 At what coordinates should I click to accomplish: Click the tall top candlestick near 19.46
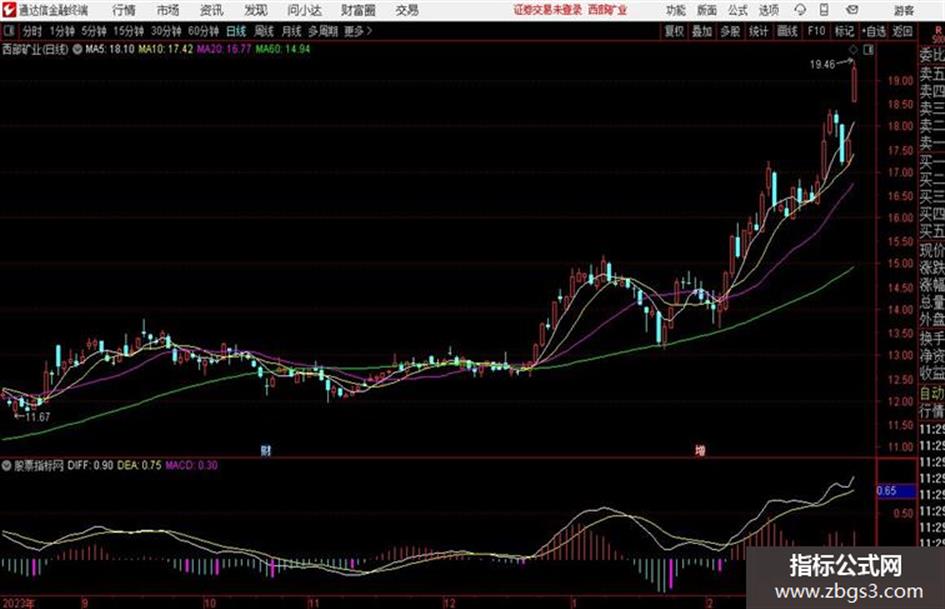[854, 84]
